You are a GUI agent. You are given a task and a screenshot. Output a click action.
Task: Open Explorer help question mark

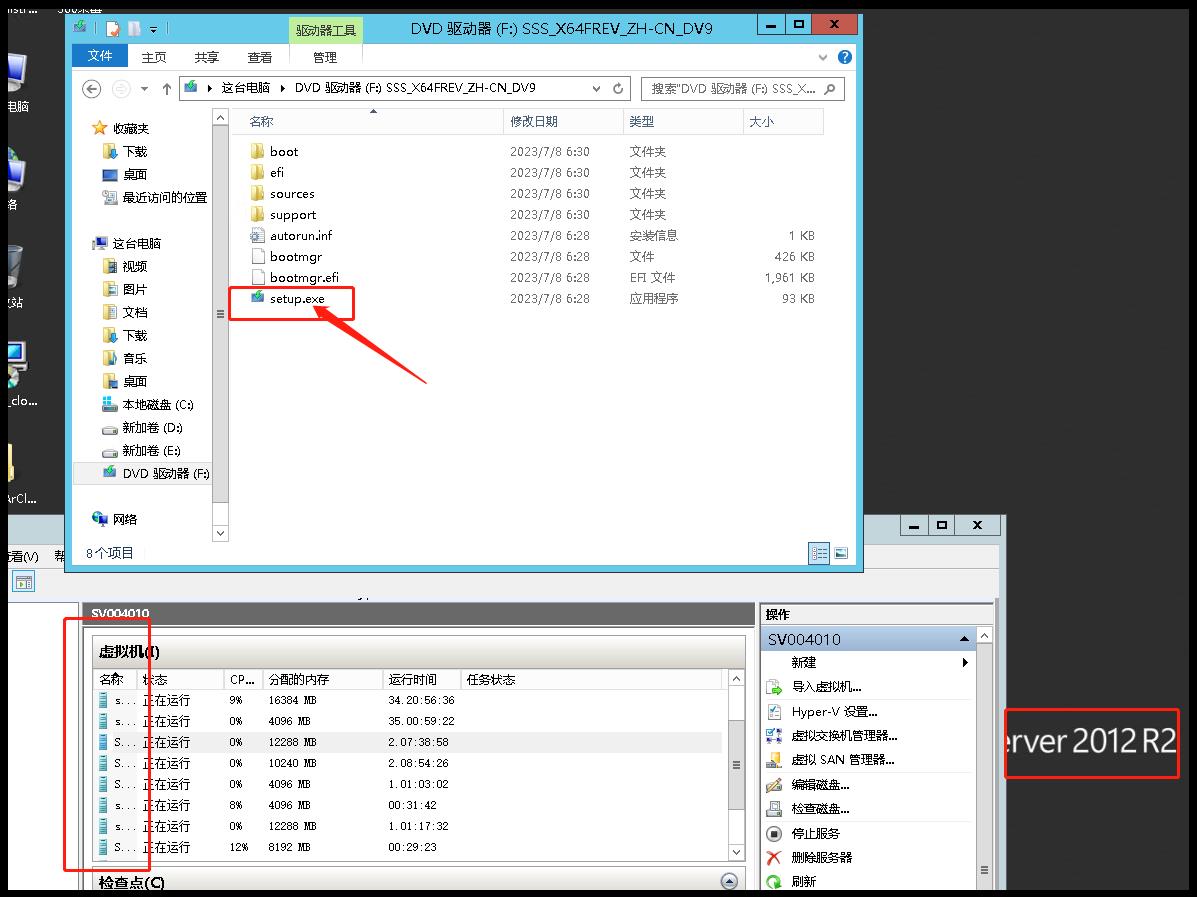(844, 57)
